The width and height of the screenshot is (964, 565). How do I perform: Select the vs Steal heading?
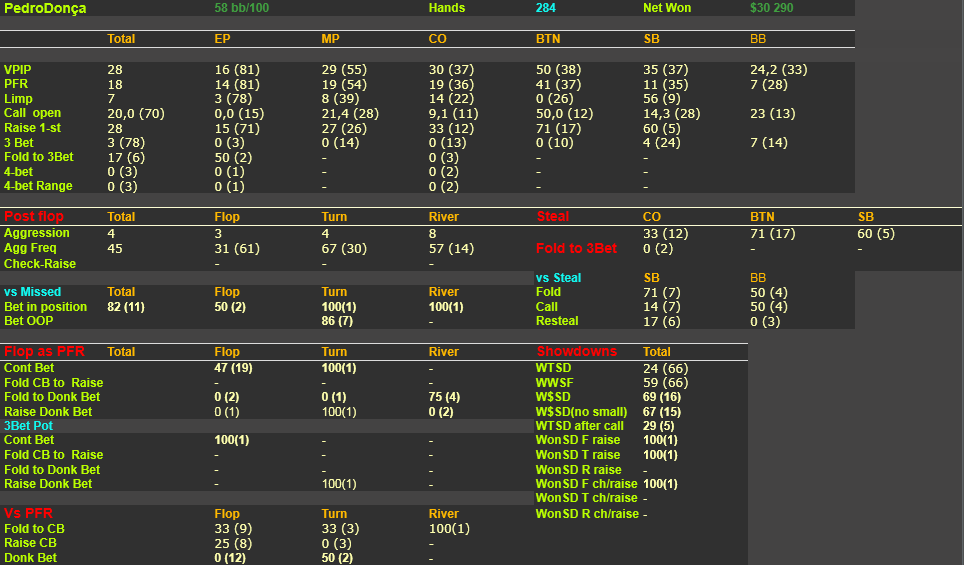click(558, 278)
